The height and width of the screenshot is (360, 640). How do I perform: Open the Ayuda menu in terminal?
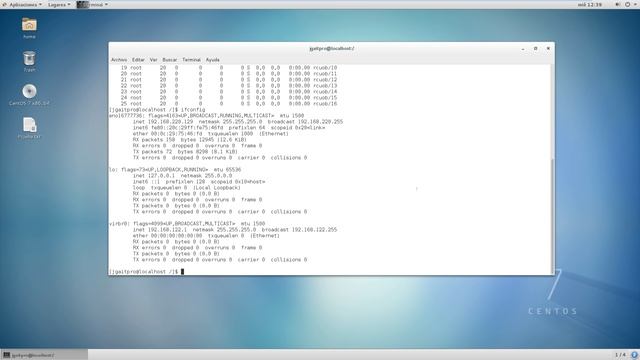212,60
